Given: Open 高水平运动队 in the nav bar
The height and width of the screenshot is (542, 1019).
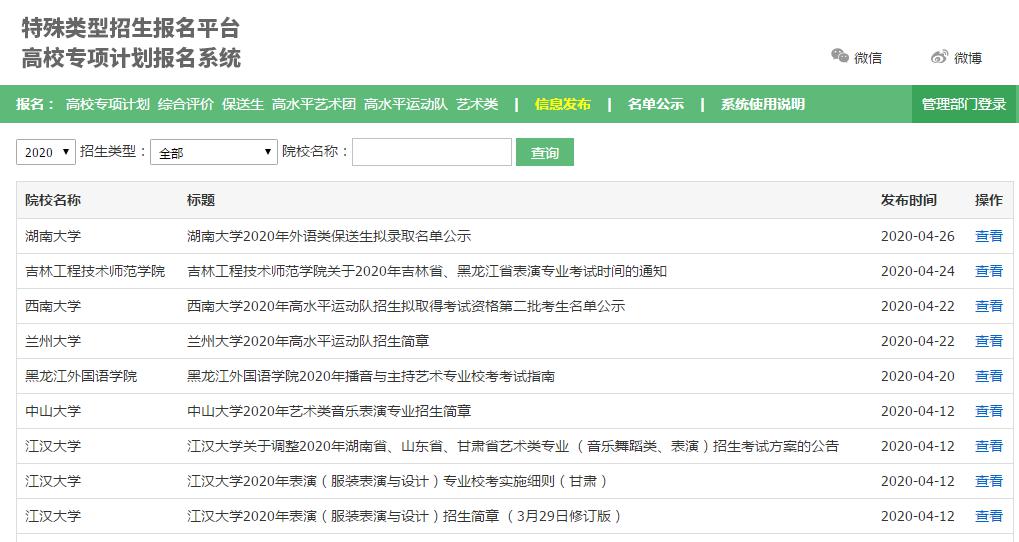Looking at the screenshot, I should click(406, 104).
